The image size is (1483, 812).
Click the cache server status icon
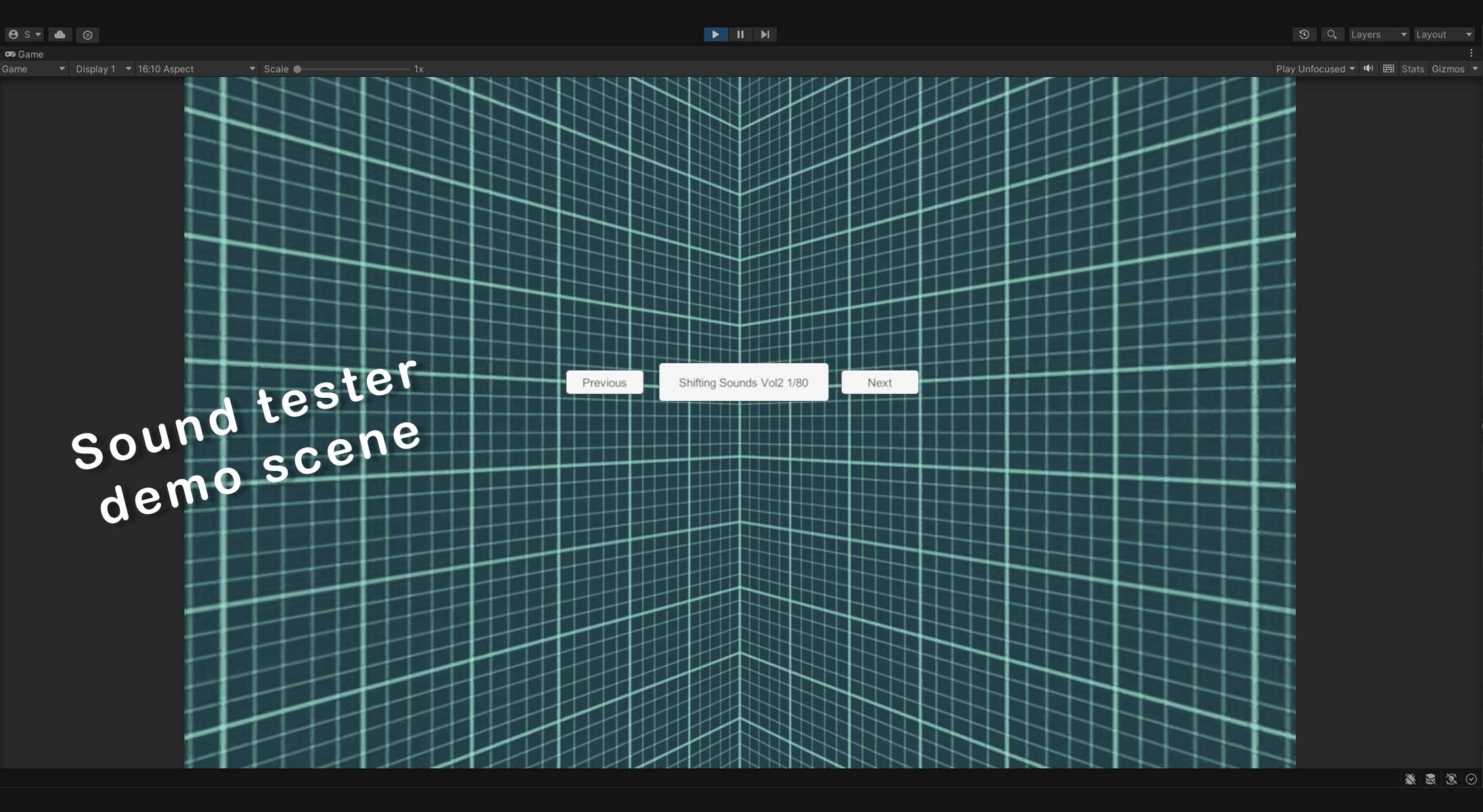click(x=1430, y=780)
